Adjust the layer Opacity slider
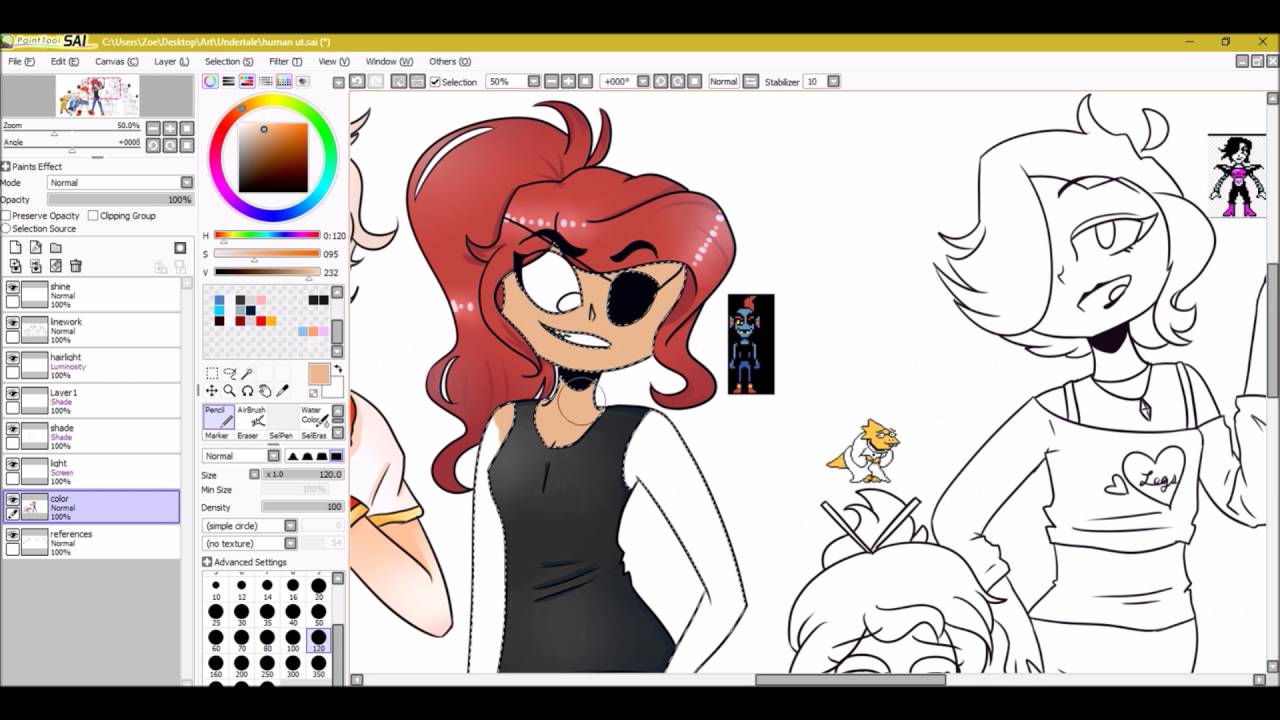The width and height of the screenshot is (1280, 720). pos(120,200)
